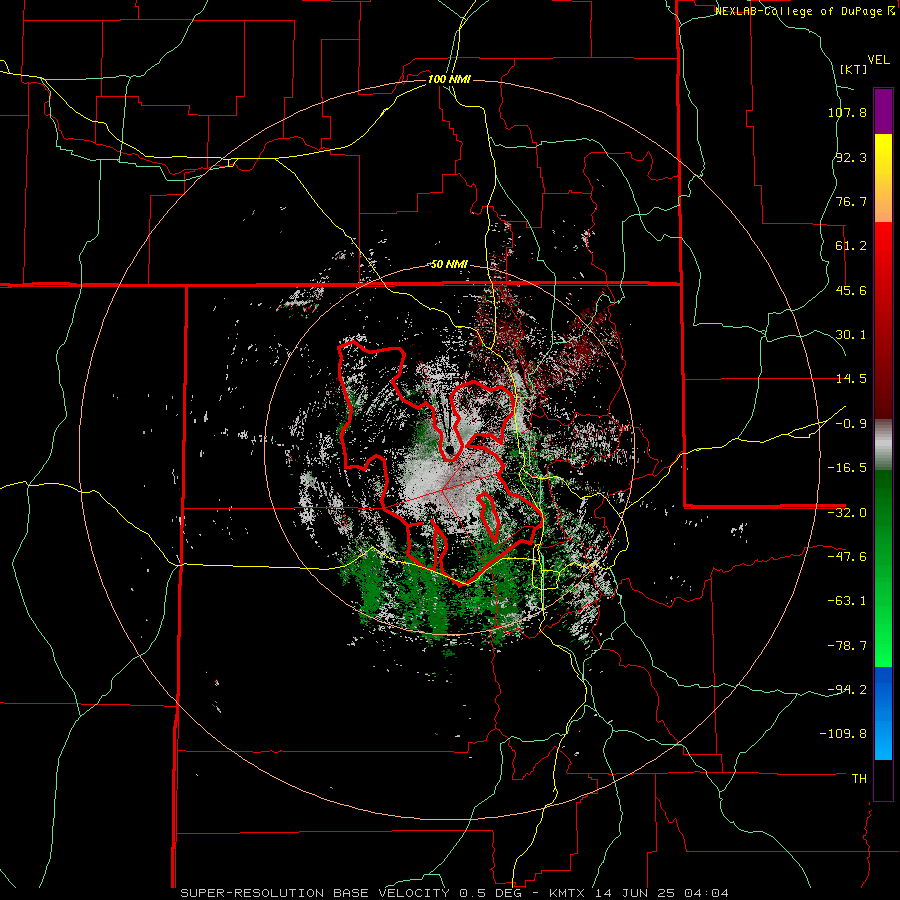Click the blue segment of velocity color bar

883,713
